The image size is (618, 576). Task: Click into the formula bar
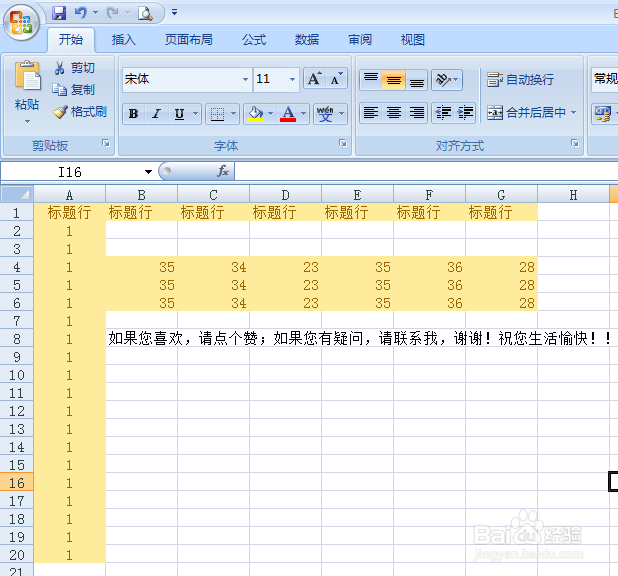coord(426,171)
